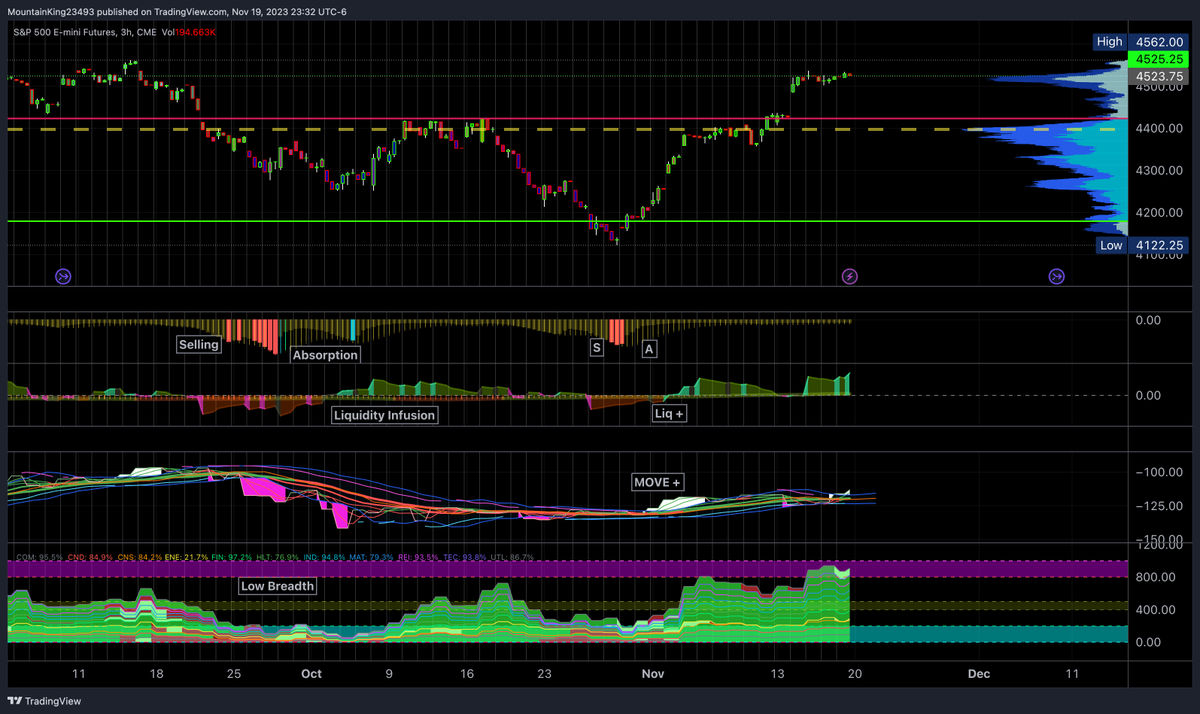Click the Low Breadth annotation label
The image size is (1200, 714).
click(277, 586)
